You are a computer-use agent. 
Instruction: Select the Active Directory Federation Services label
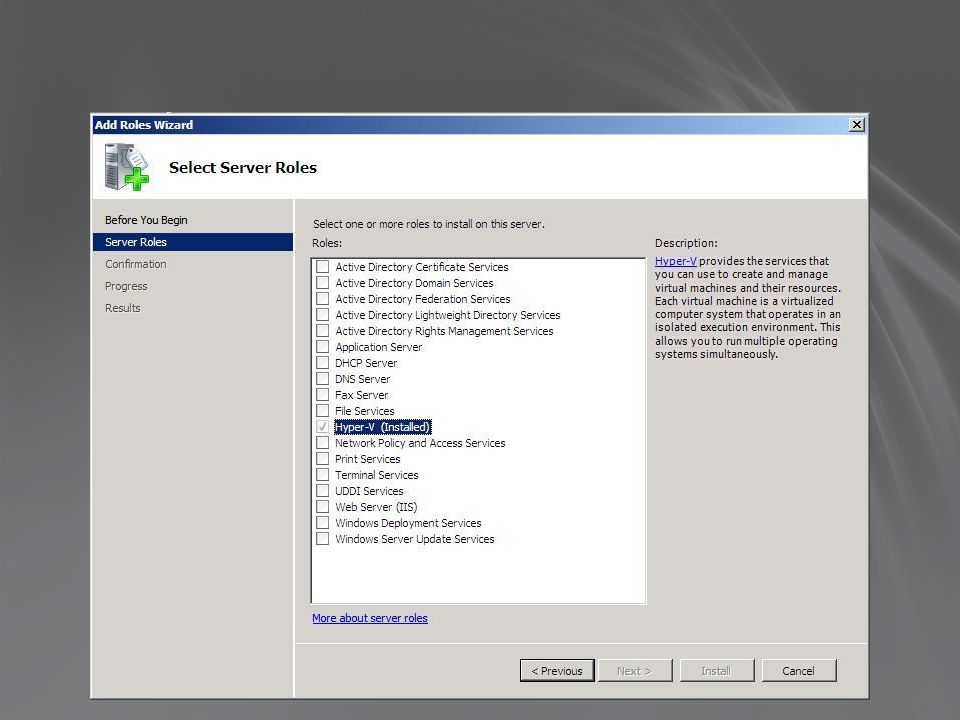coord(422,299)
